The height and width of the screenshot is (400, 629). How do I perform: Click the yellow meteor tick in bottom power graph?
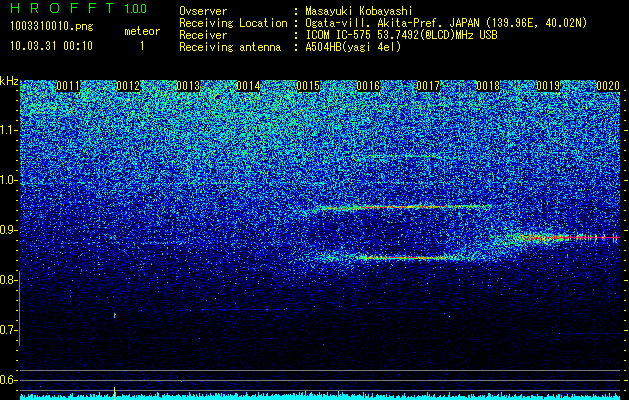pyautogui.click(x=115, y=393)
